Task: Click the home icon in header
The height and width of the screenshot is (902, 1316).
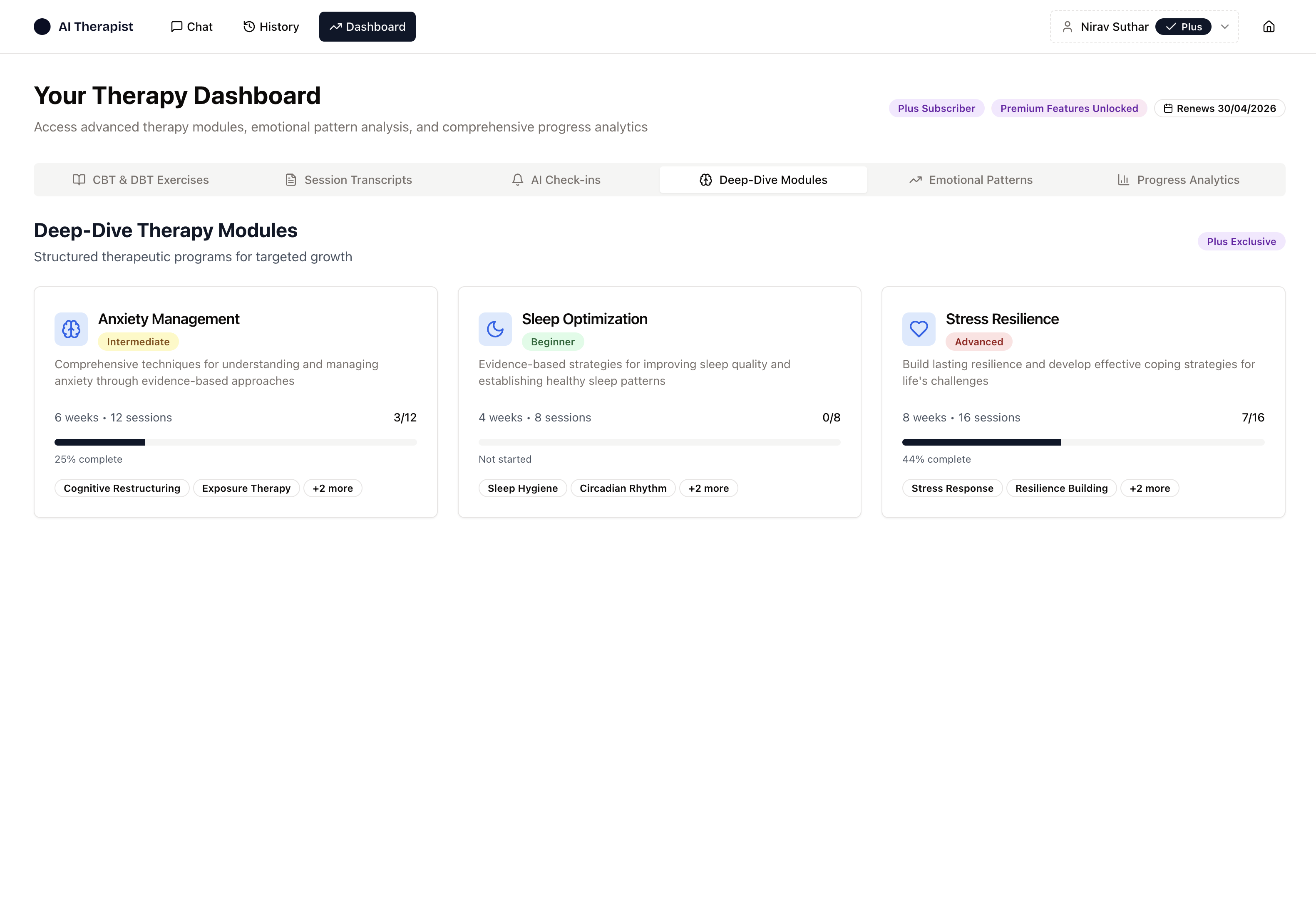Action: click(x=1269, y=27)
